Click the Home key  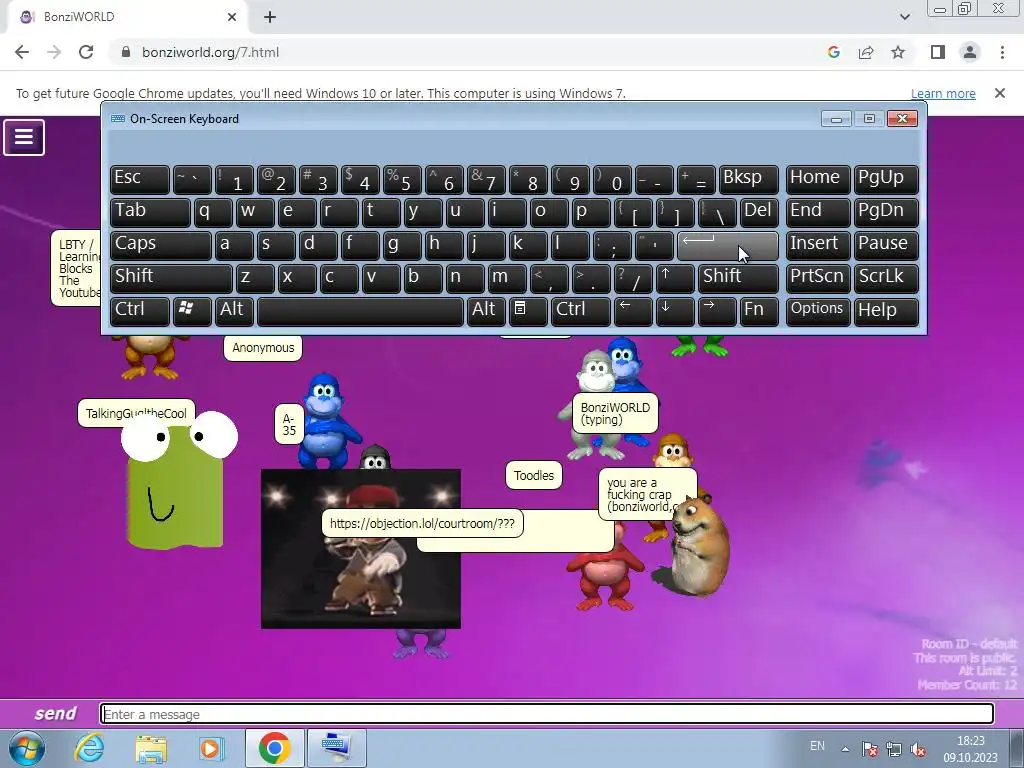(818, 178)
